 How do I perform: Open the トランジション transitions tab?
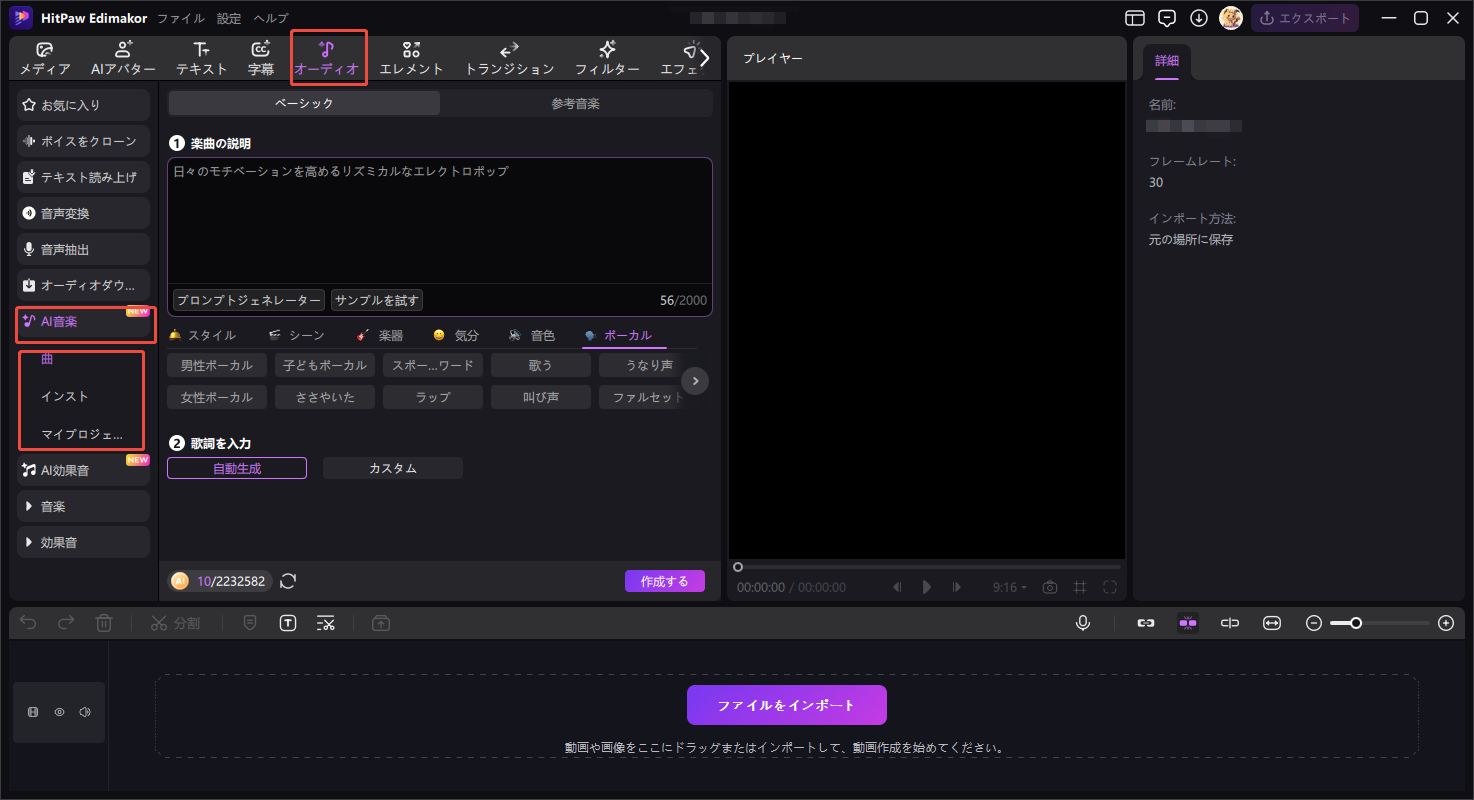click(509, 59)
